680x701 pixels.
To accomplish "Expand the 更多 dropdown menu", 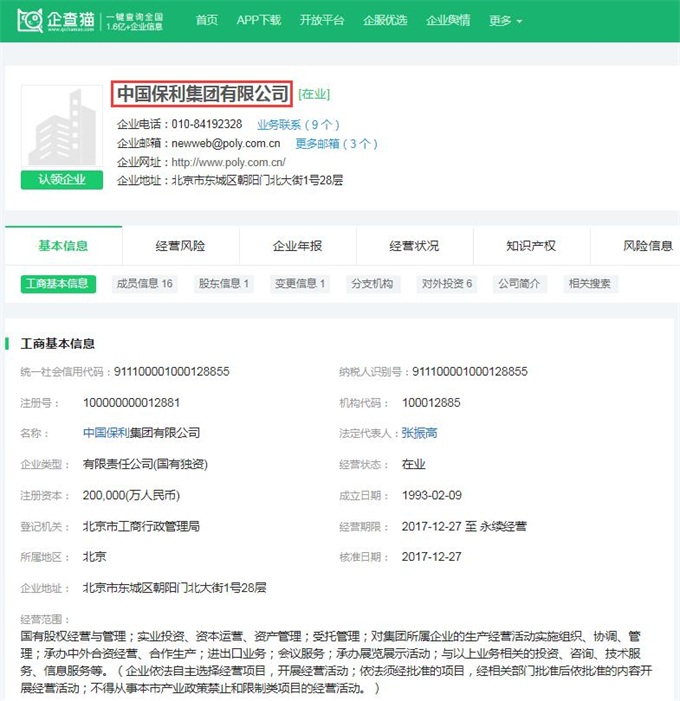I will click(x=506, y=20).
